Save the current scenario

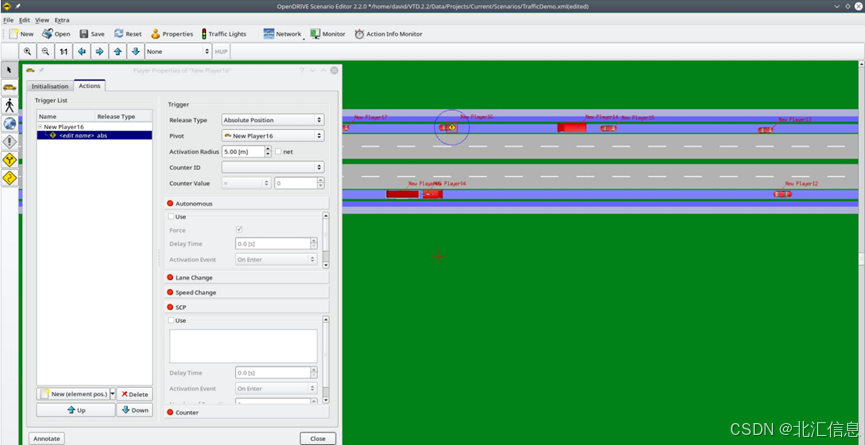click(92, 34)
